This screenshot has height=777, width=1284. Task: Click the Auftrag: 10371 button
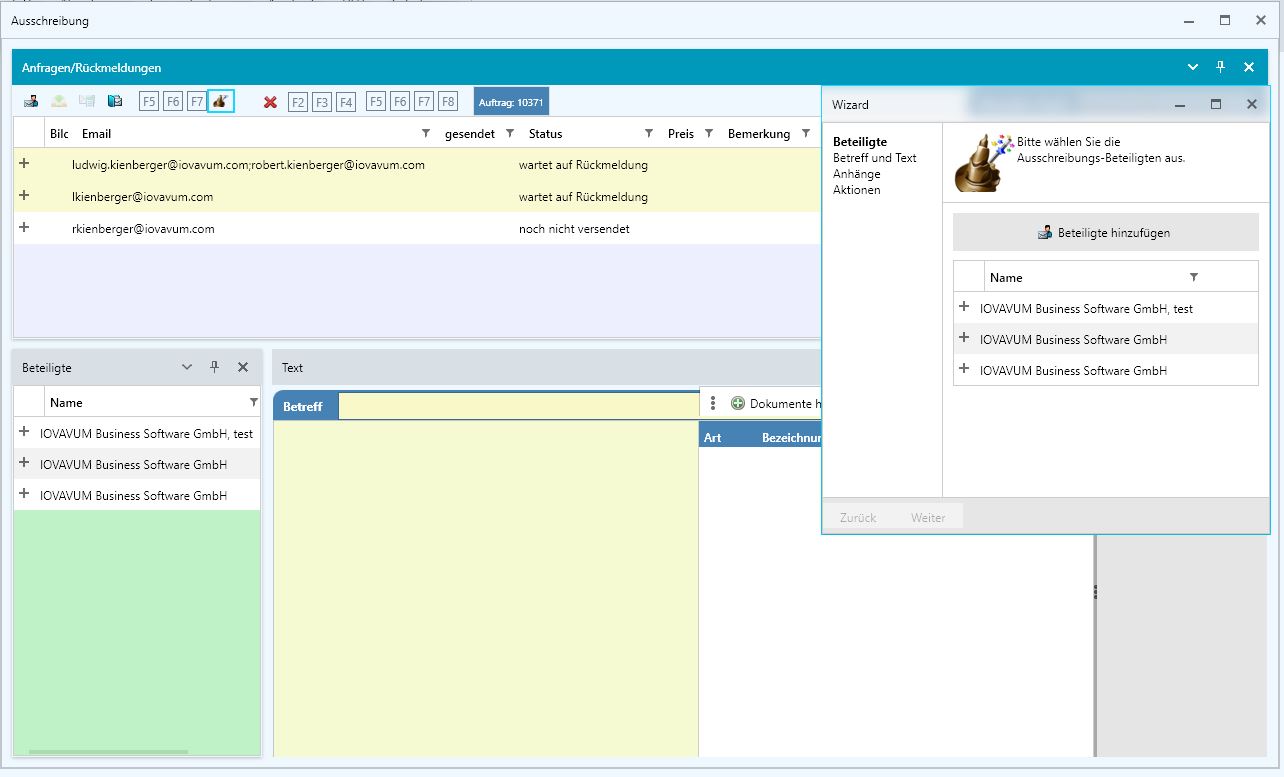click(x=511, y=102)
